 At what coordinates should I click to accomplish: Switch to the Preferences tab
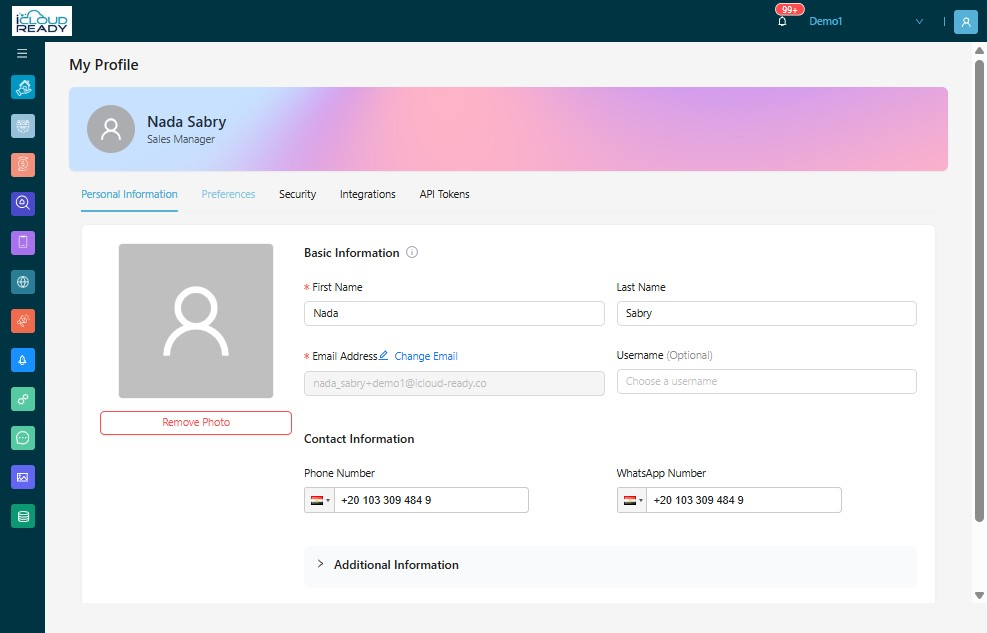[228, 194]
